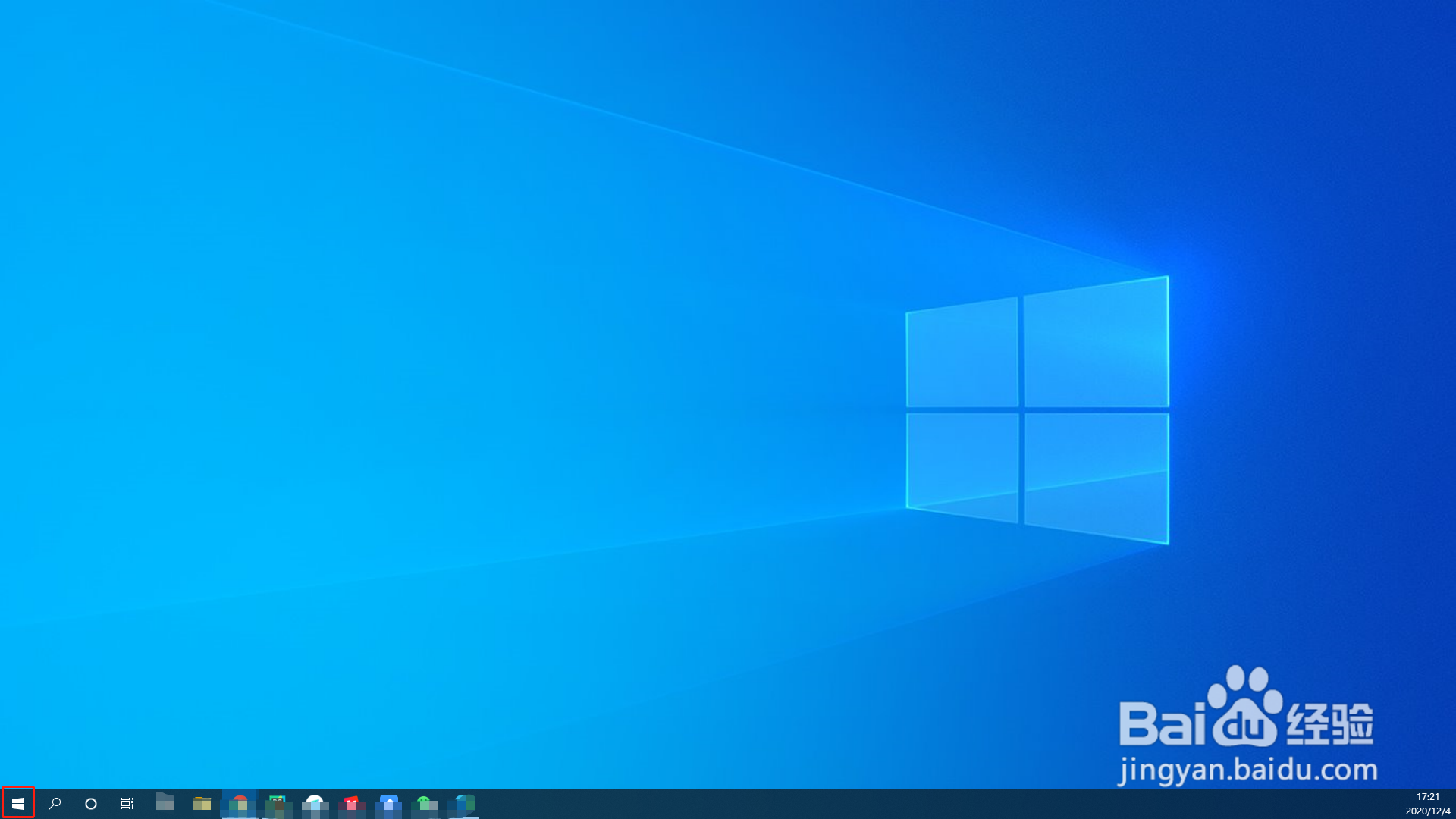
Task: Open the red taskbar app icon
Action: 351,803
